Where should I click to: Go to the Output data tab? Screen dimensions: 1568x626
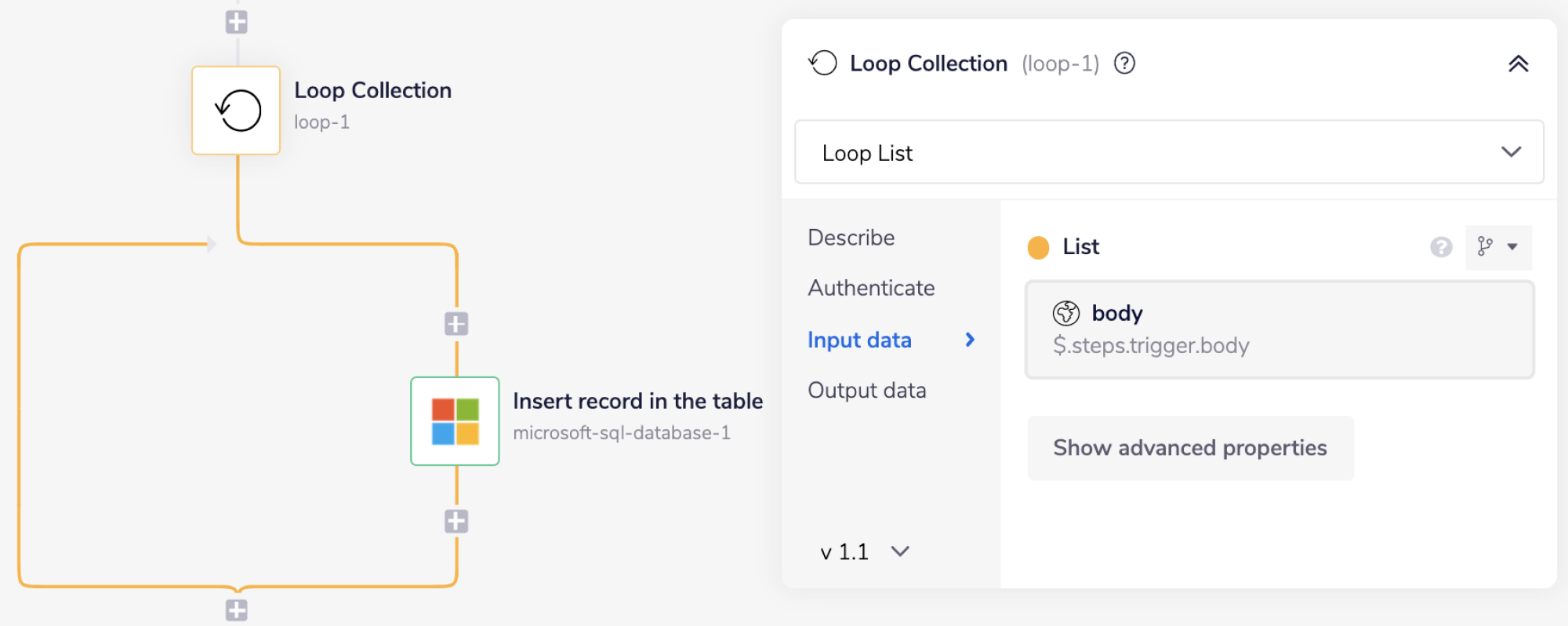click(x=866, y=391)
